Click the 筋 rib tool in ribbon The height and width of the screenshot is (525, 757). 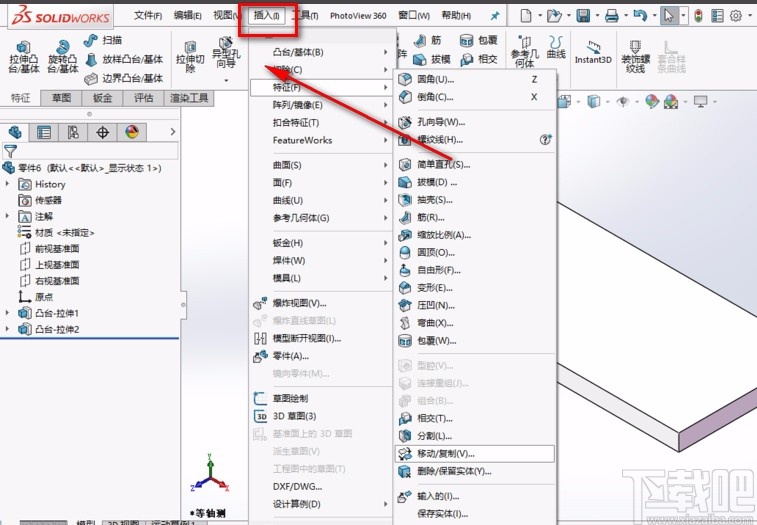click(429, 41)
